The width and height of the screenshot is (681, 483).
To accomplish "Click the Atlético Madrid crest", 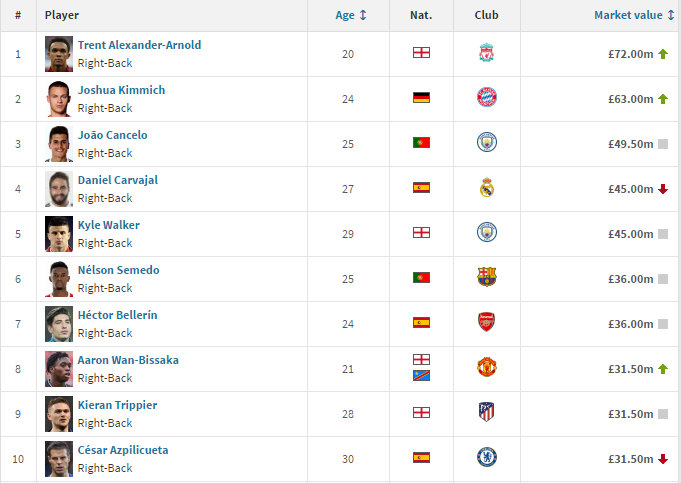I will (486, 412).
